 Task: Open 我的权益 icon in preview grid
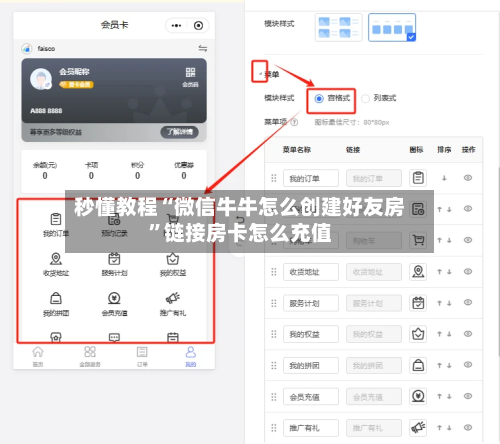(x=173, y=259)
